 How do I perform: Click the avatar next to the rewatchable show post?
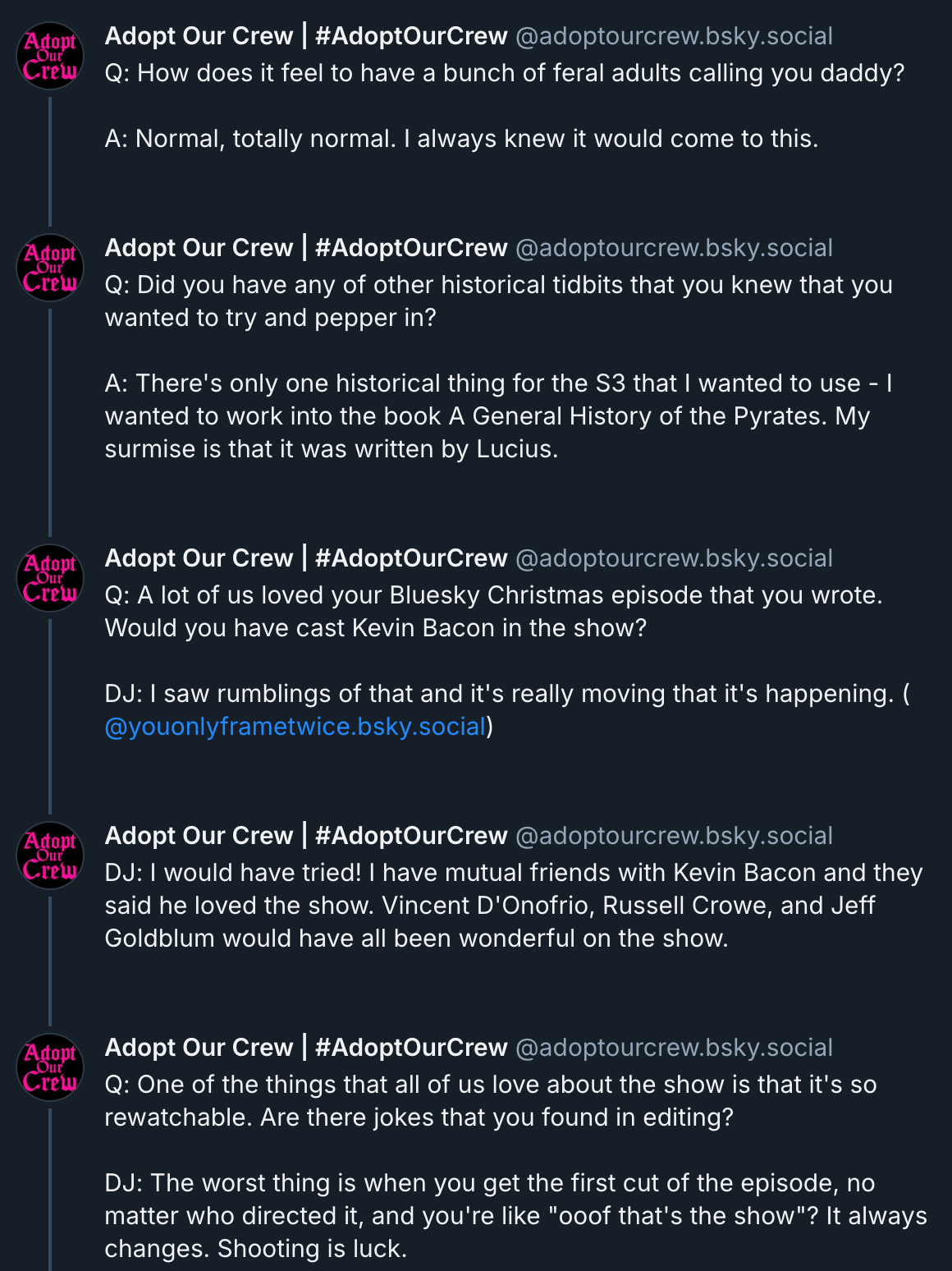click(x=50, y=1067)
